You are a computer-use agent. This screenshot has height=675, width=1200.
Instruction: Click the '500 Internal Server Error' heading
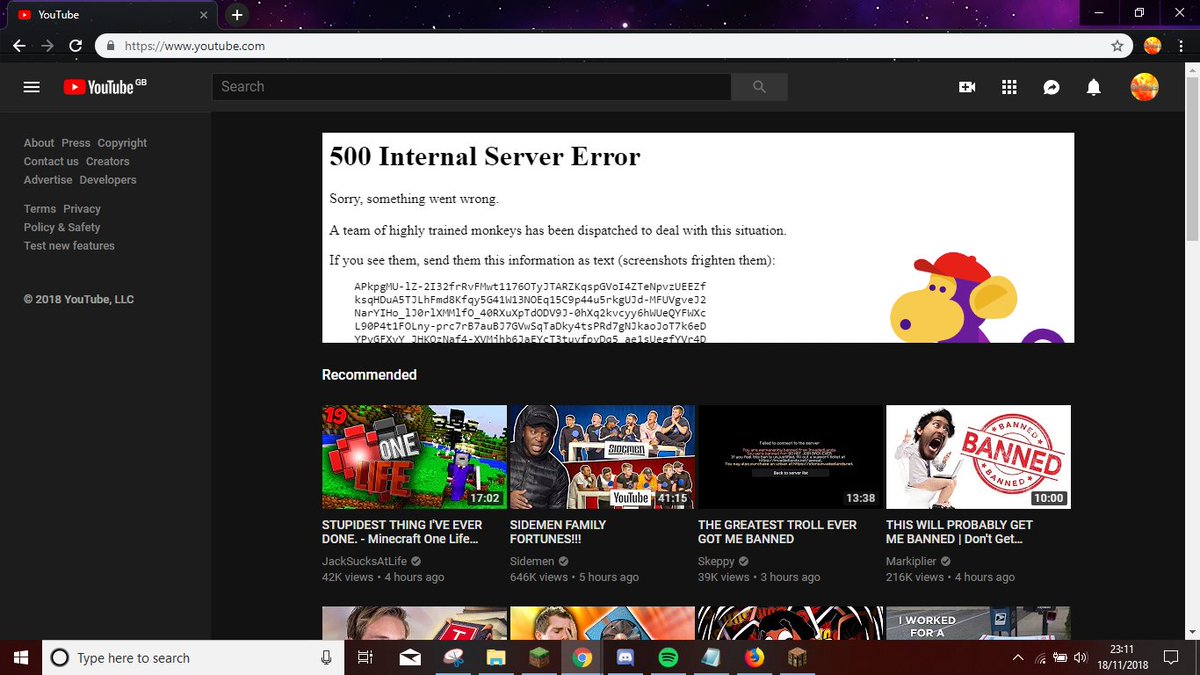pyautogui.click(x=485, y=157)
